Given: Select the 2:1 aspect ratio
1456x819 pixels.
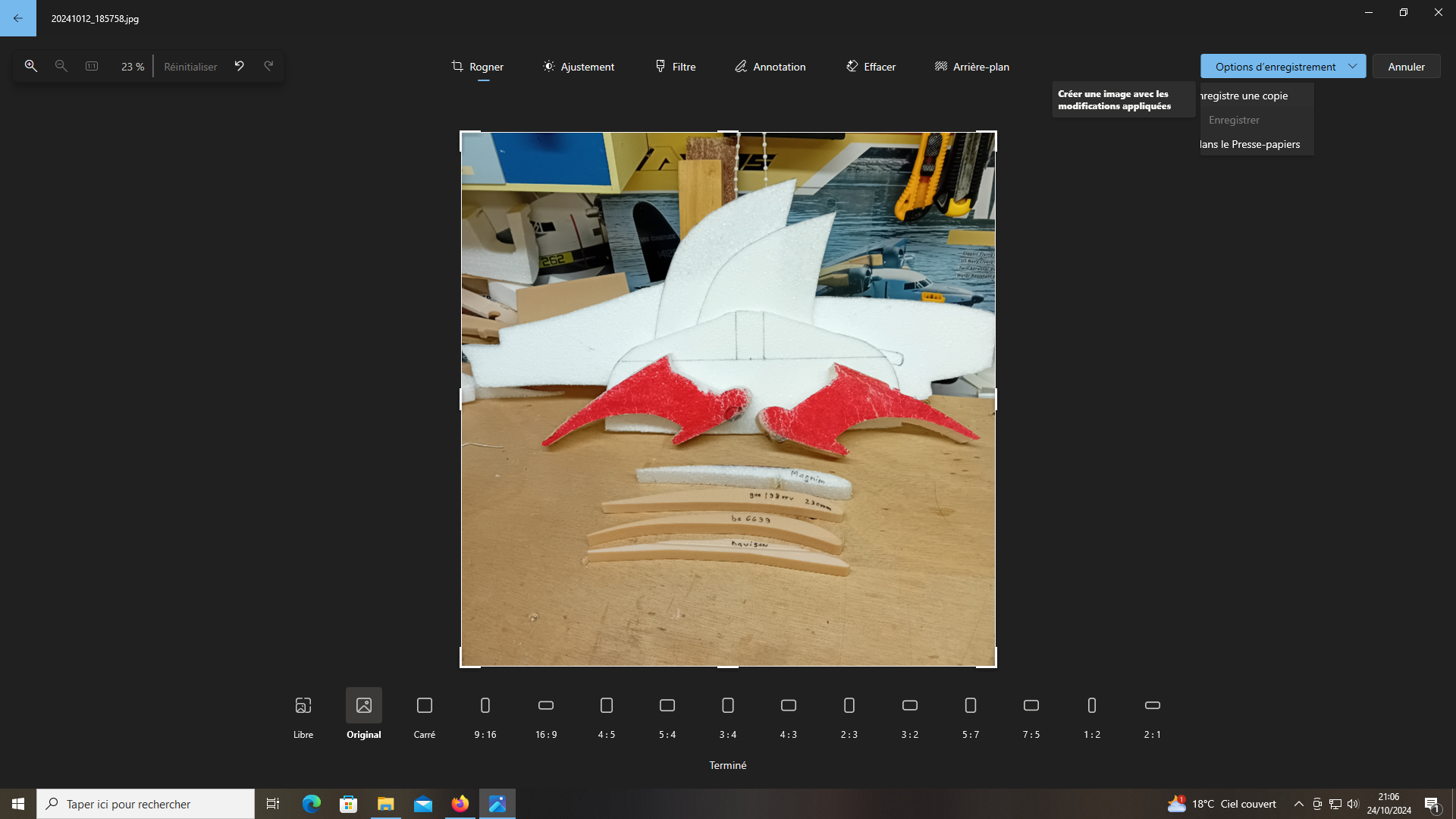Looking at the screenshot, I should tap(1153, 716).
